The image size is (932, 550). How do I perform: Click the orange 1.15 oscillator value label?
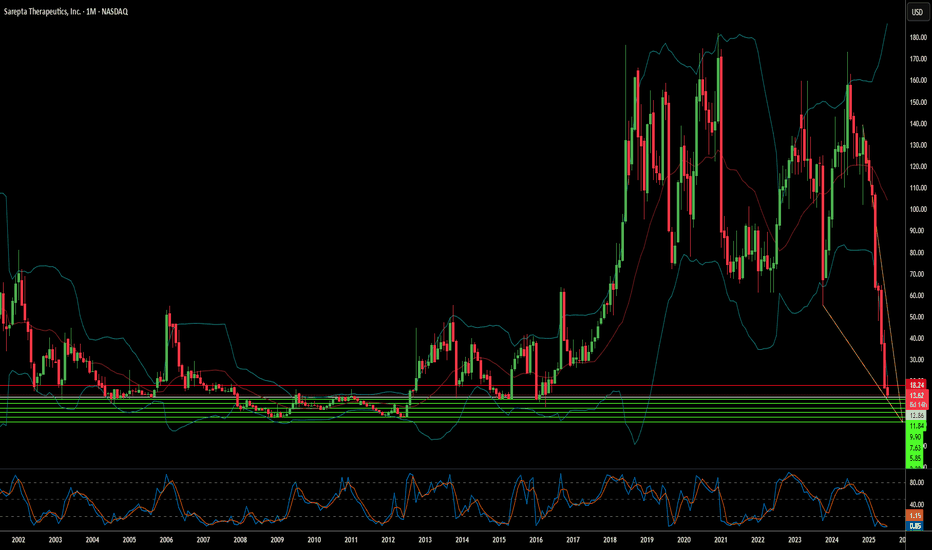[915, 516]
